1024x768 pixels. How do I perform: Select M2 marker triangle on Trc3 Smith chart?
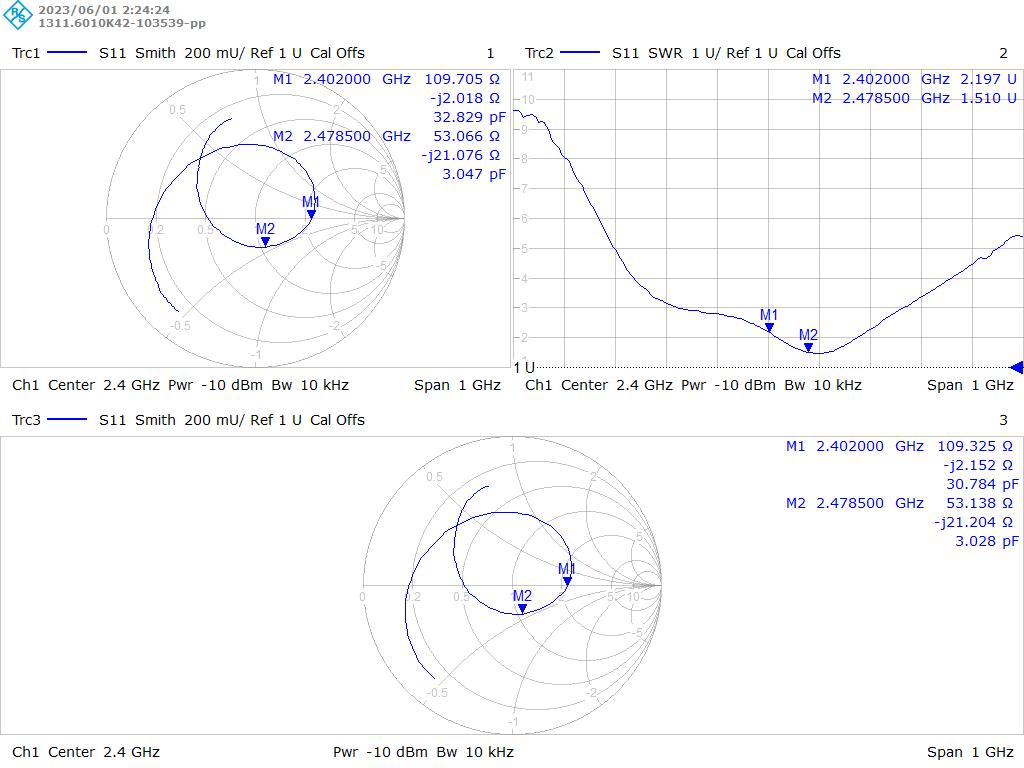(x=522, y=609)
